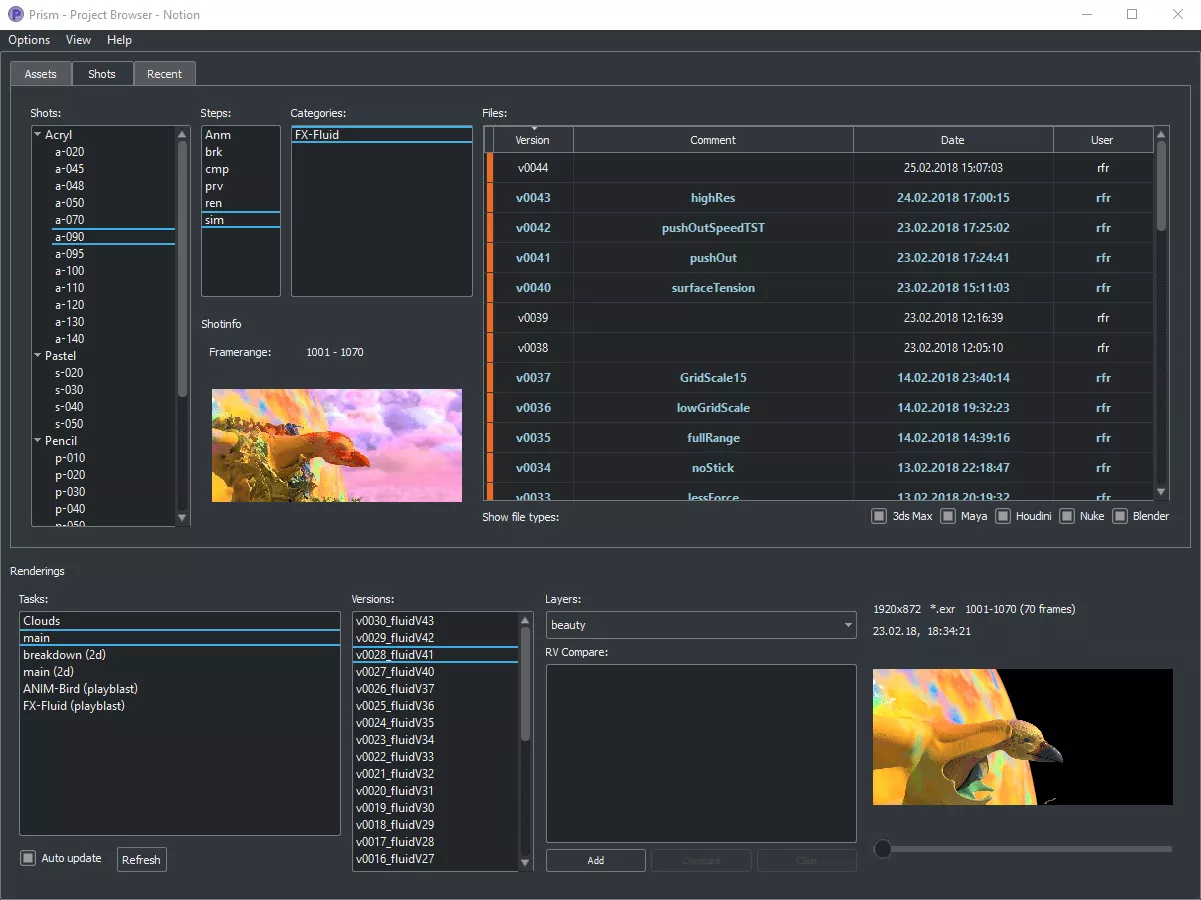
Task: Collapse the Pastel sequence in Shots
Action: coord(37,356)
